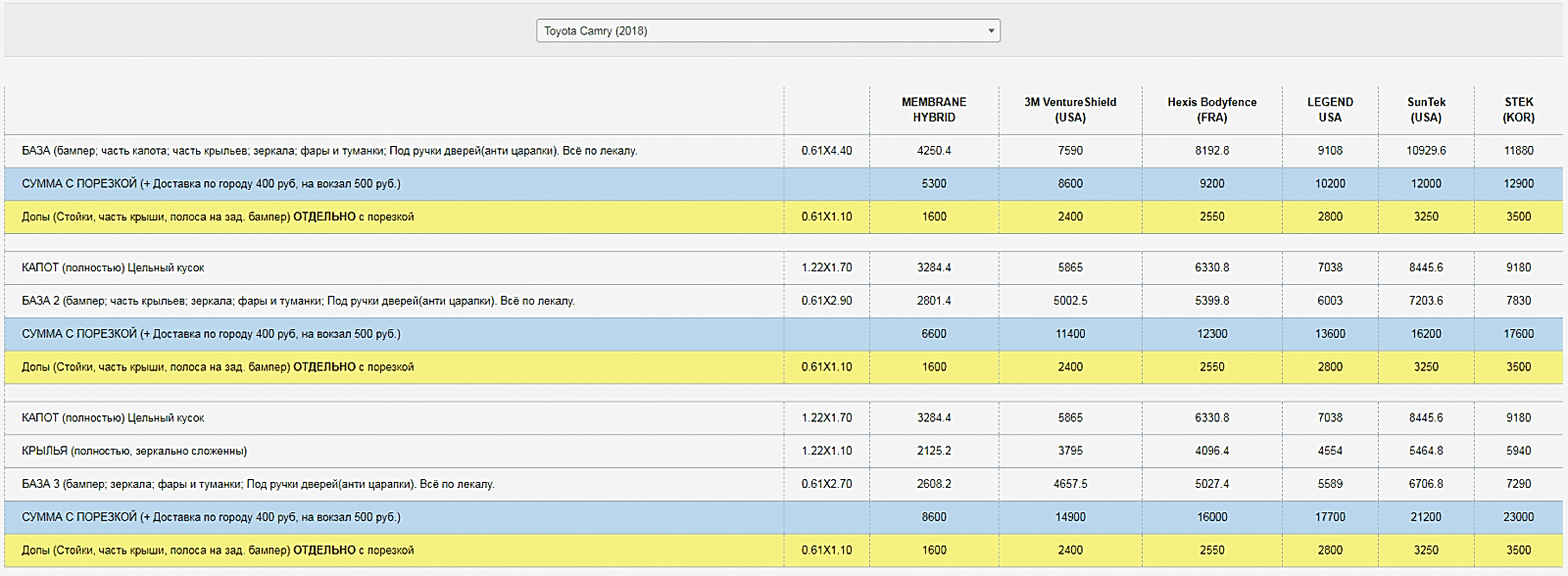The height and width of the screenshot is (576, 1568).
Task: Open the Toyota Camry (2018) car dropdown
Action: (767, 30)
